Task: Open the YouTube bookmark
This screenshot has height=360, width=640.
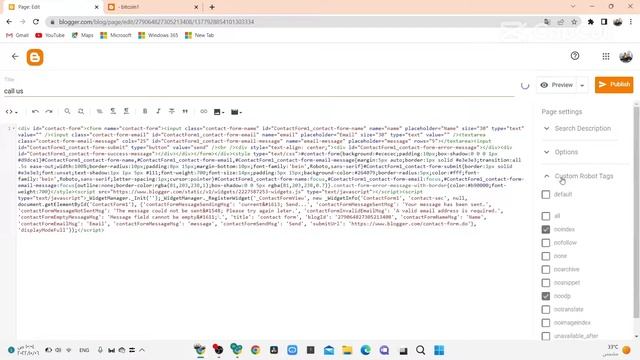Action: [x=50, y=36]
